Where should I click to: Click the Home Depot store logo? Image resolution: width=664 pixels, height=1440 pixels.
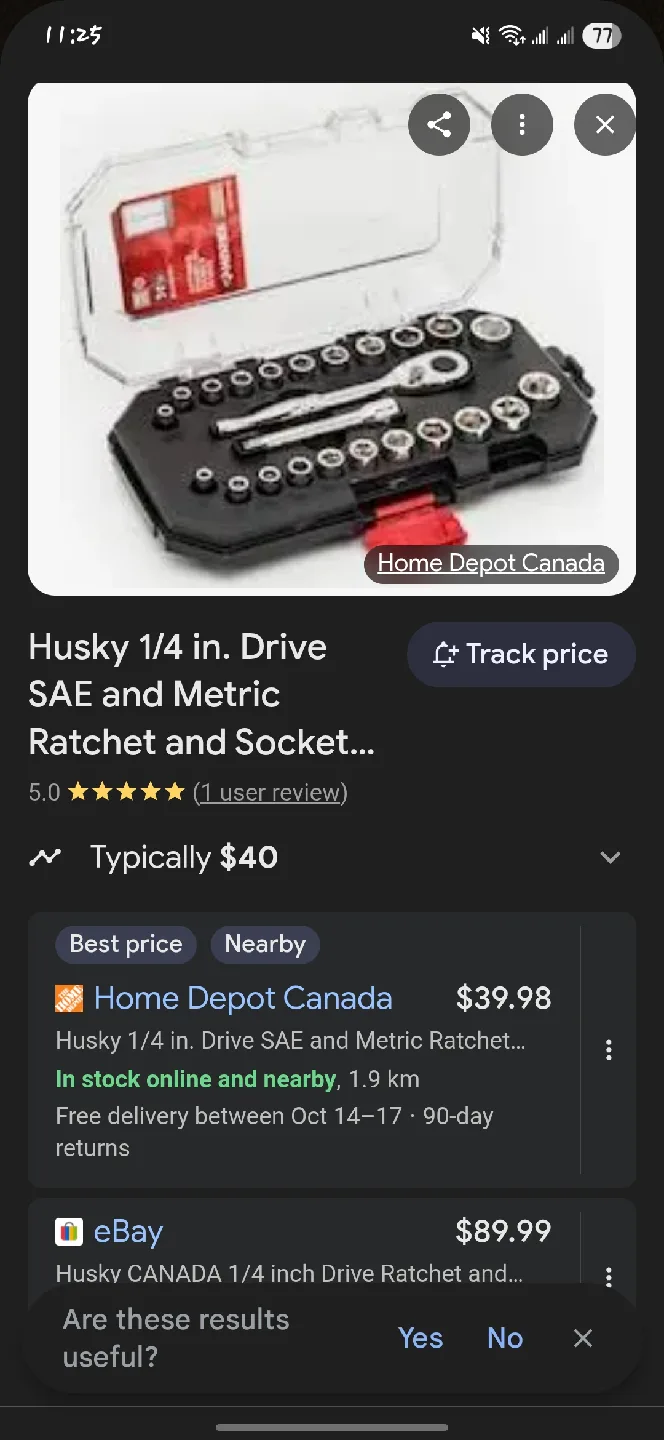click(x=66, y=998)
